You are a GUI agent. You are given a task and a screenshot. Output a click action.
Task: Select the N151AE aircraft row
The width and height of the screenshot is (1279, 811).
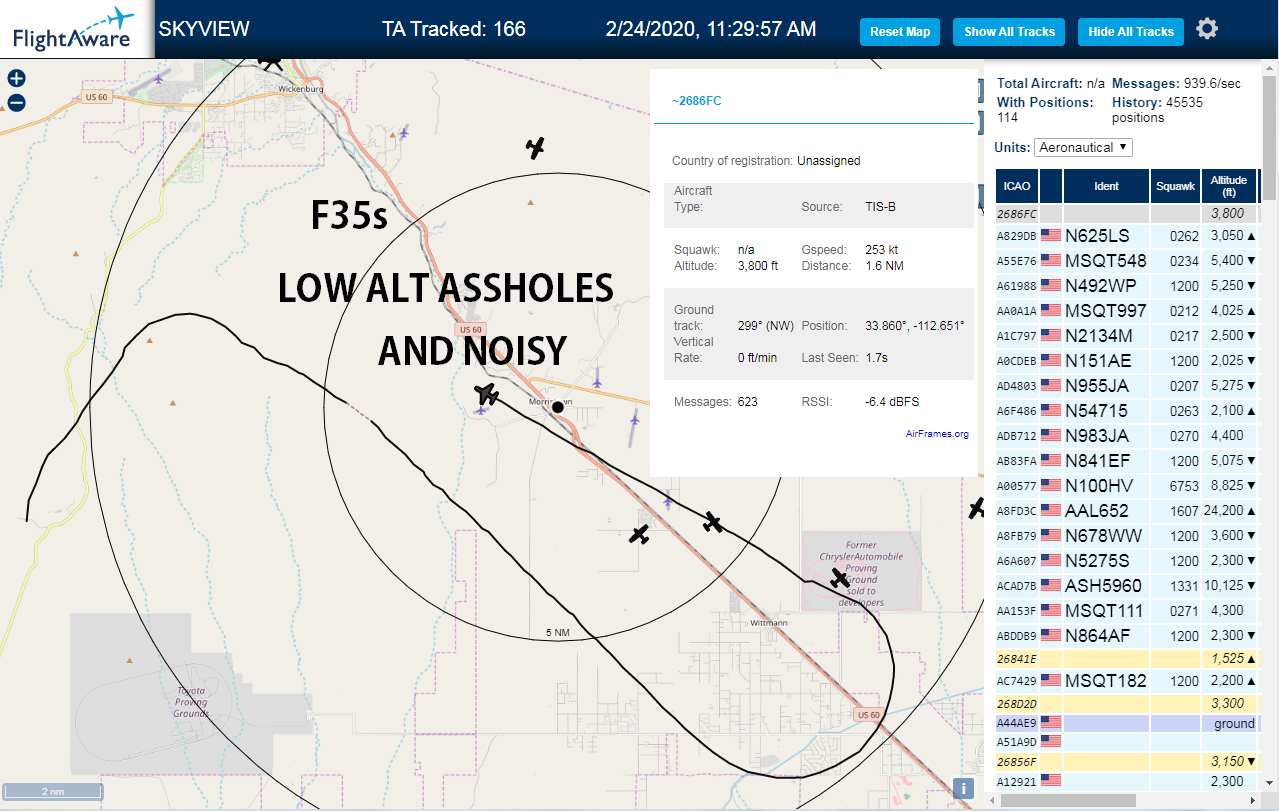tap(1127, 361)
